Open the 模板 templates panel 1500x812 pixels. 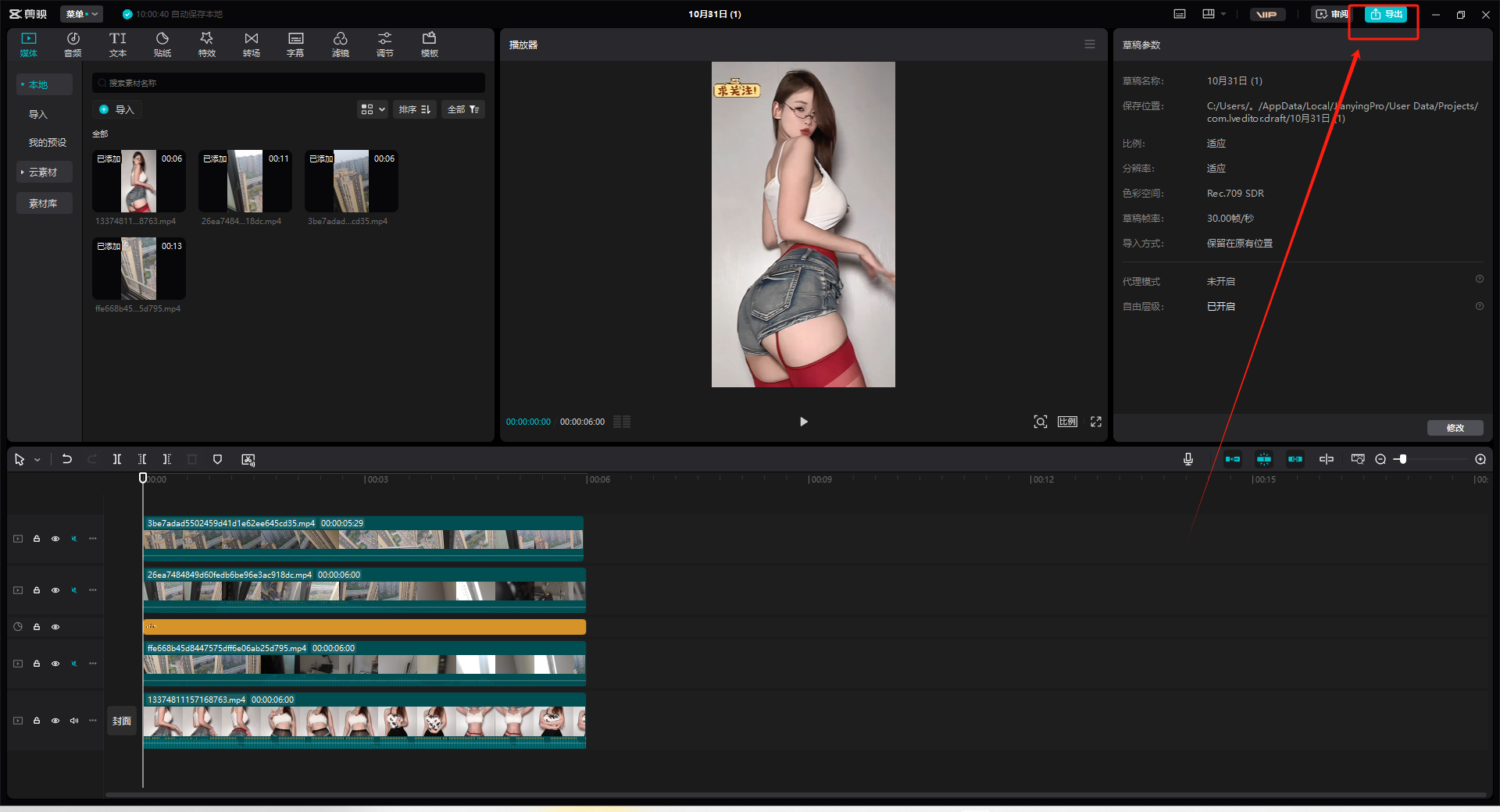click(429, 45)
